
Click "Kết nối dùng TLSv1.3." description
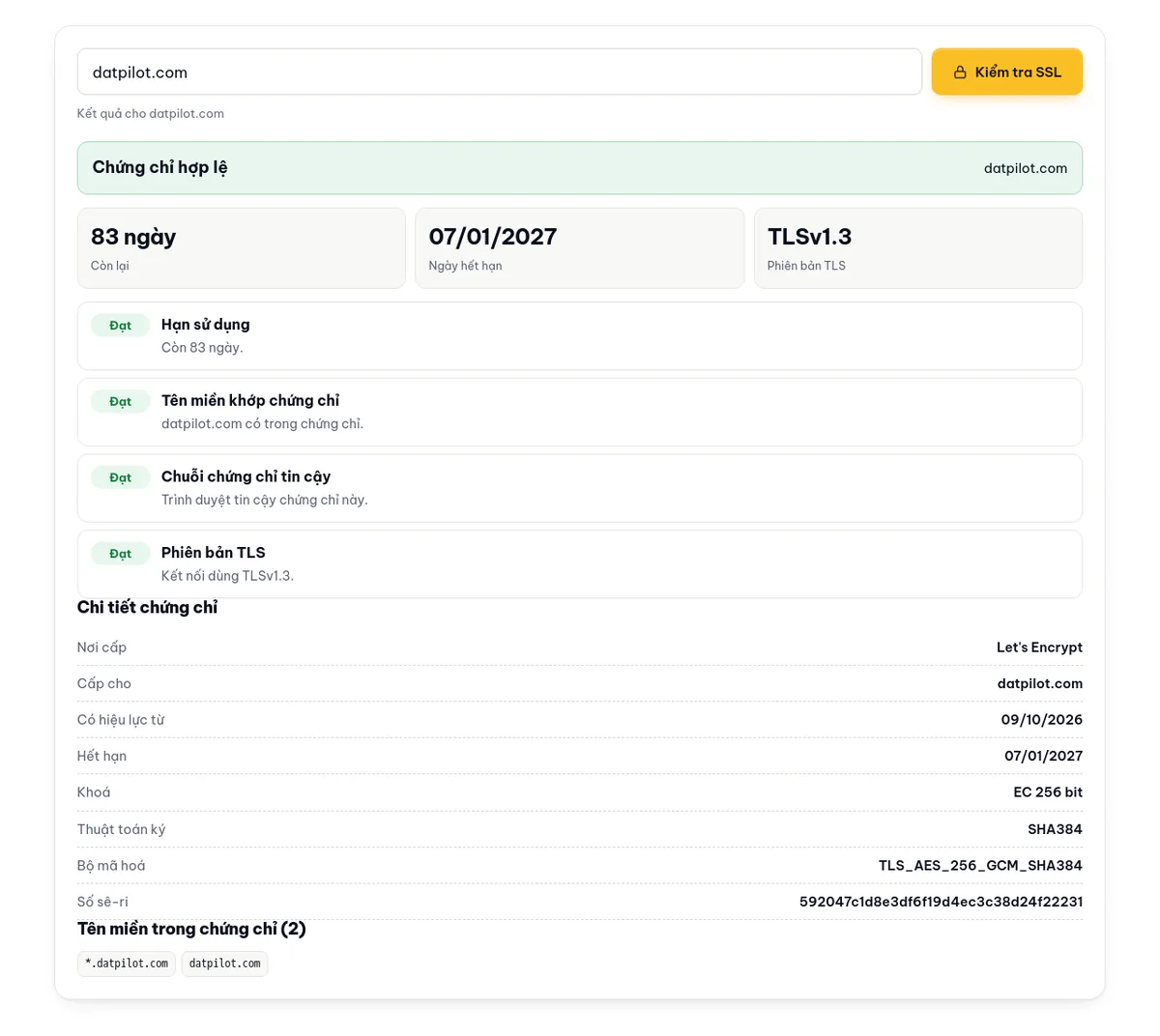(227, 576)
